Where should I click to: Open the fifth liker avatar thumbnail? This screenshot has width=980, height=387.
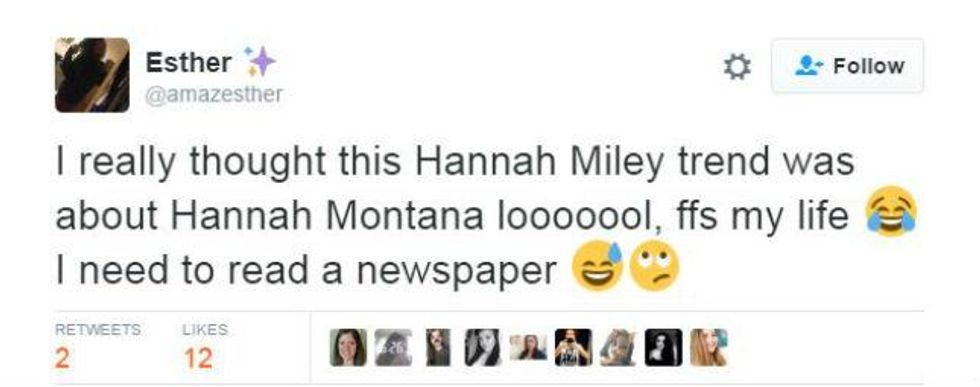coord(528,347)
